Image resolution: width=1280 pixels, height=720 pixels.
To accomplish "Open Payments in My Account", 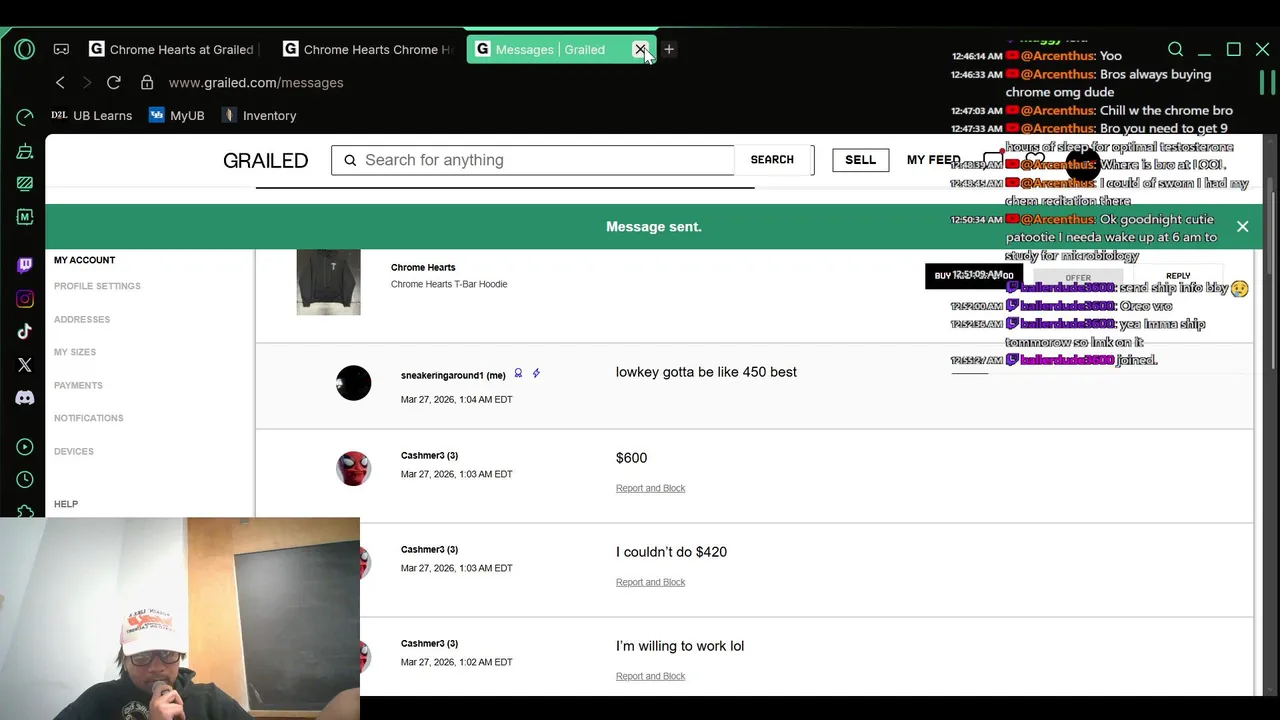I will click(78, 385).
